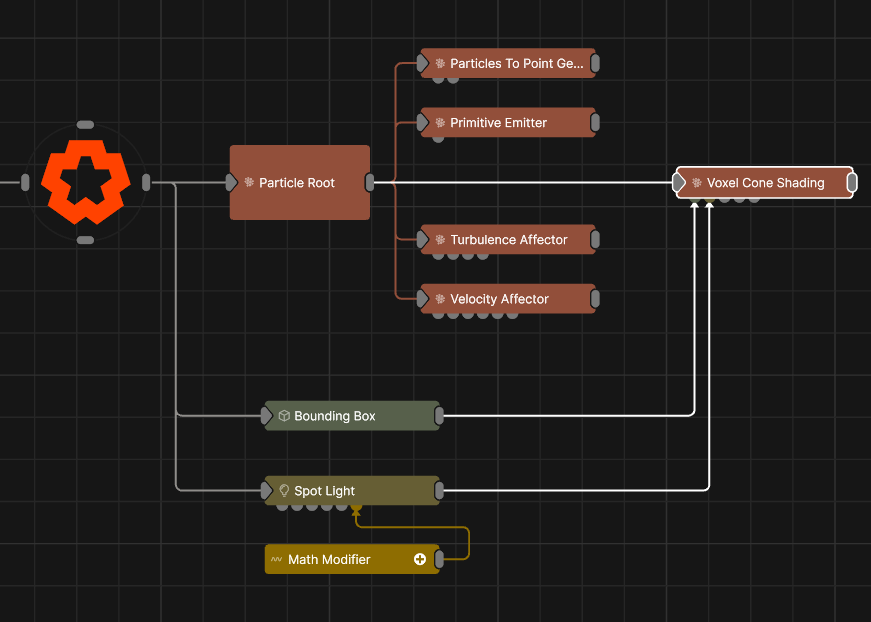Click the output port of Voxel Cone Shading
This screenshot has width=871, height=622.
[x=852, y=183]
